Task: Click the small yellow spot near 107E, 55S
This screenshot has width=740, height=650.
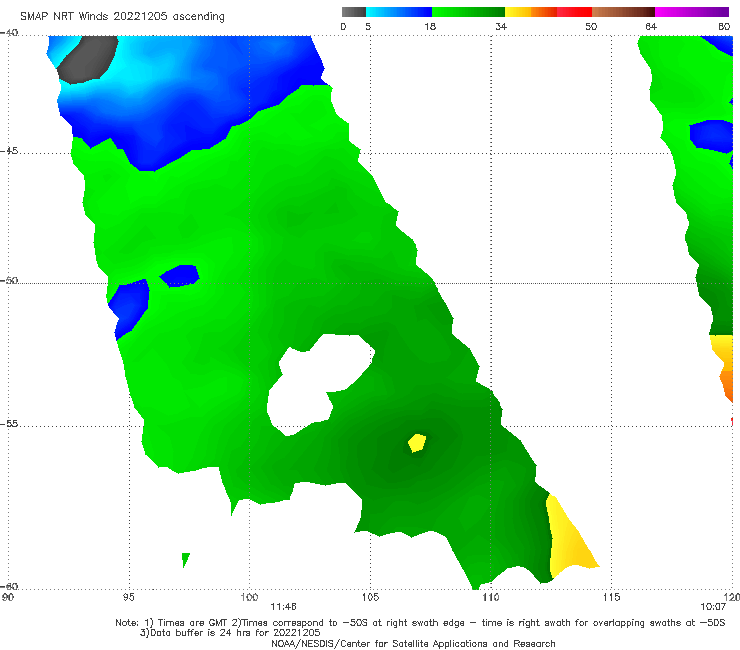Action: pyautogui.click(x=417, y=443)
